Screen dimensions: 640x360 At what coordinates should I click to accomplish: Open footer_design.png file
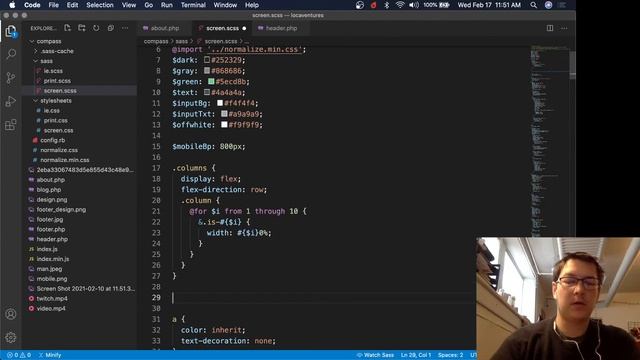tap(61, 209)
